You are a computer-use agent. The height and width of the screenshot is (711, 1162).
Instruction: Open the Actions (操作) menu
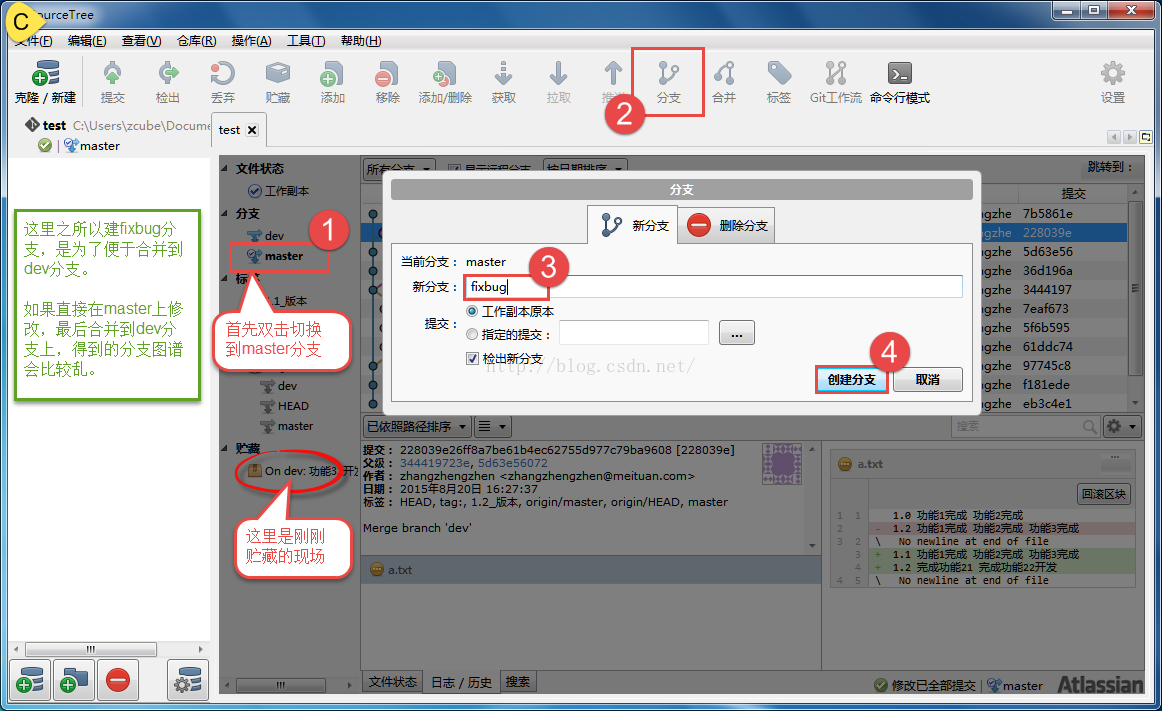coord(251,41)
